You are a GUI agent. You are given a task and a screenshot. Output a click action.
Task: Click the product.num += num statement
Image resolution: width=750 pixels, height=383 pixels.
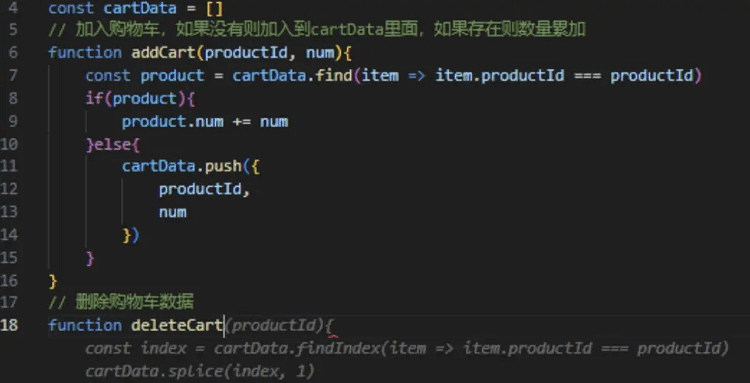tap(205, 121)
